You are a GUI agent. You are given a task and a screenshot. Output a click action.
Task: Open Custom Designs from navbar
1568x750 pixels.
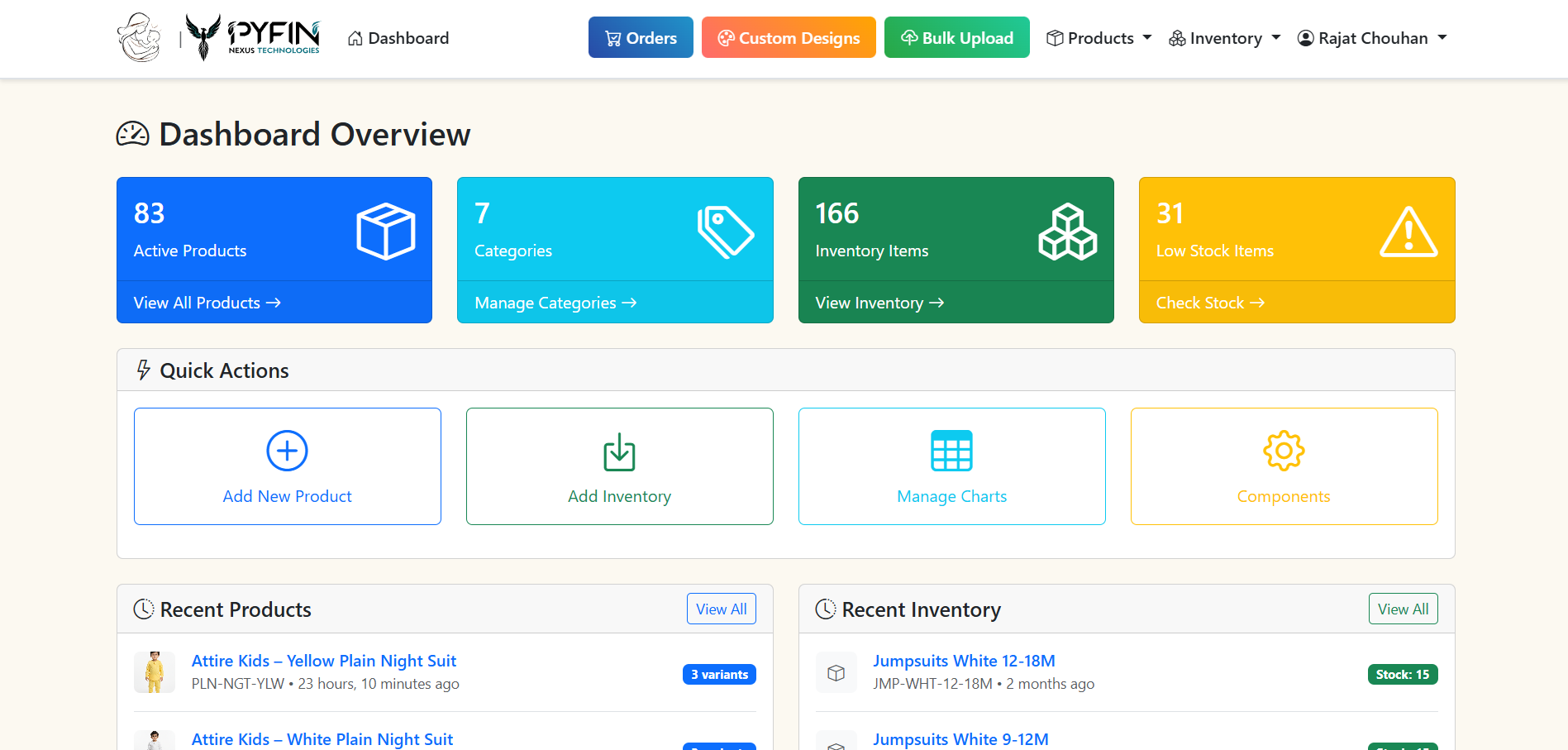(789, 38)
